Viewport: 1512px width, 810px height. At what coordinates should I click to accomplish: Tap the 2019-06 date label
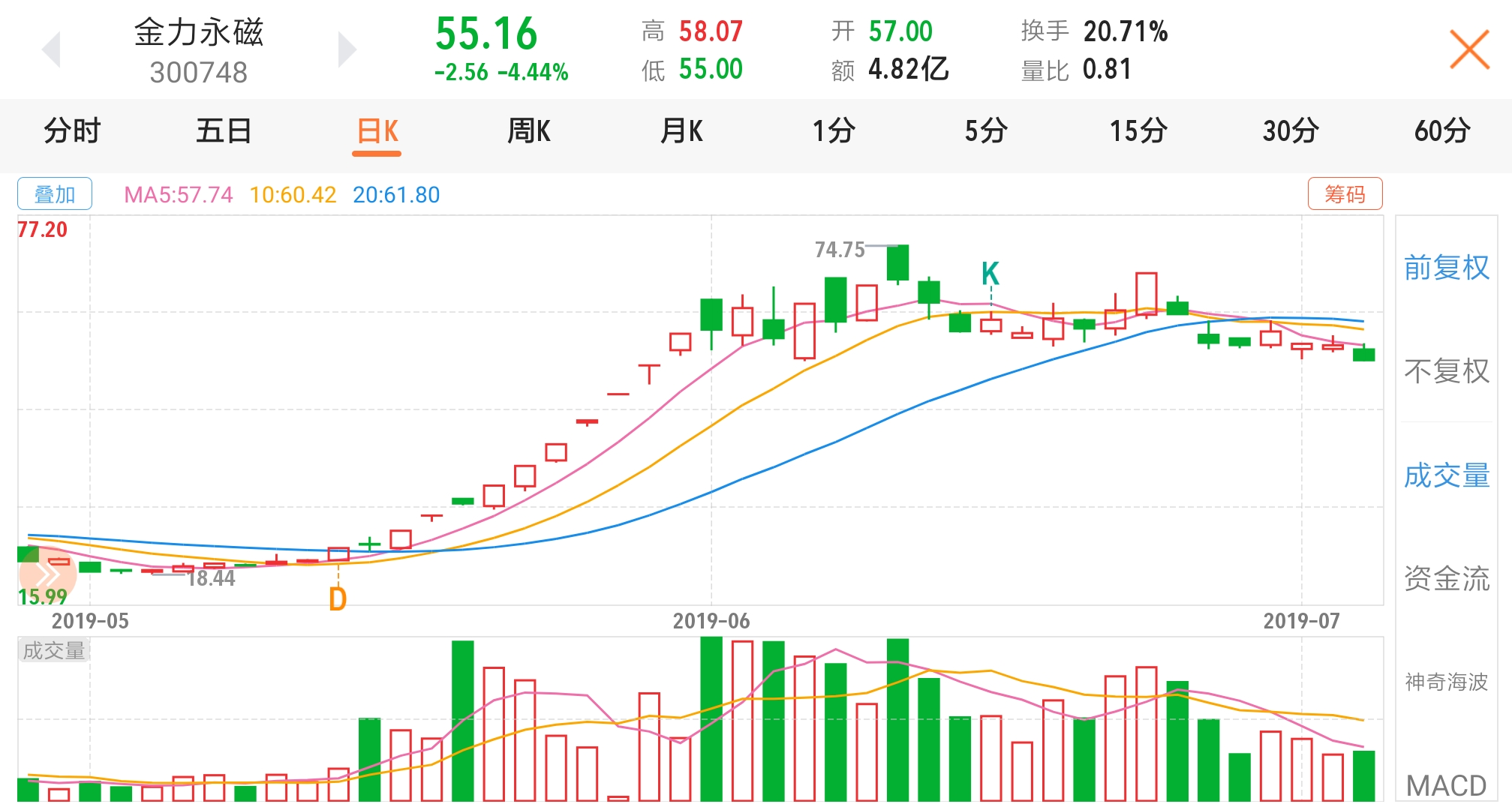[x=711, y=621]
